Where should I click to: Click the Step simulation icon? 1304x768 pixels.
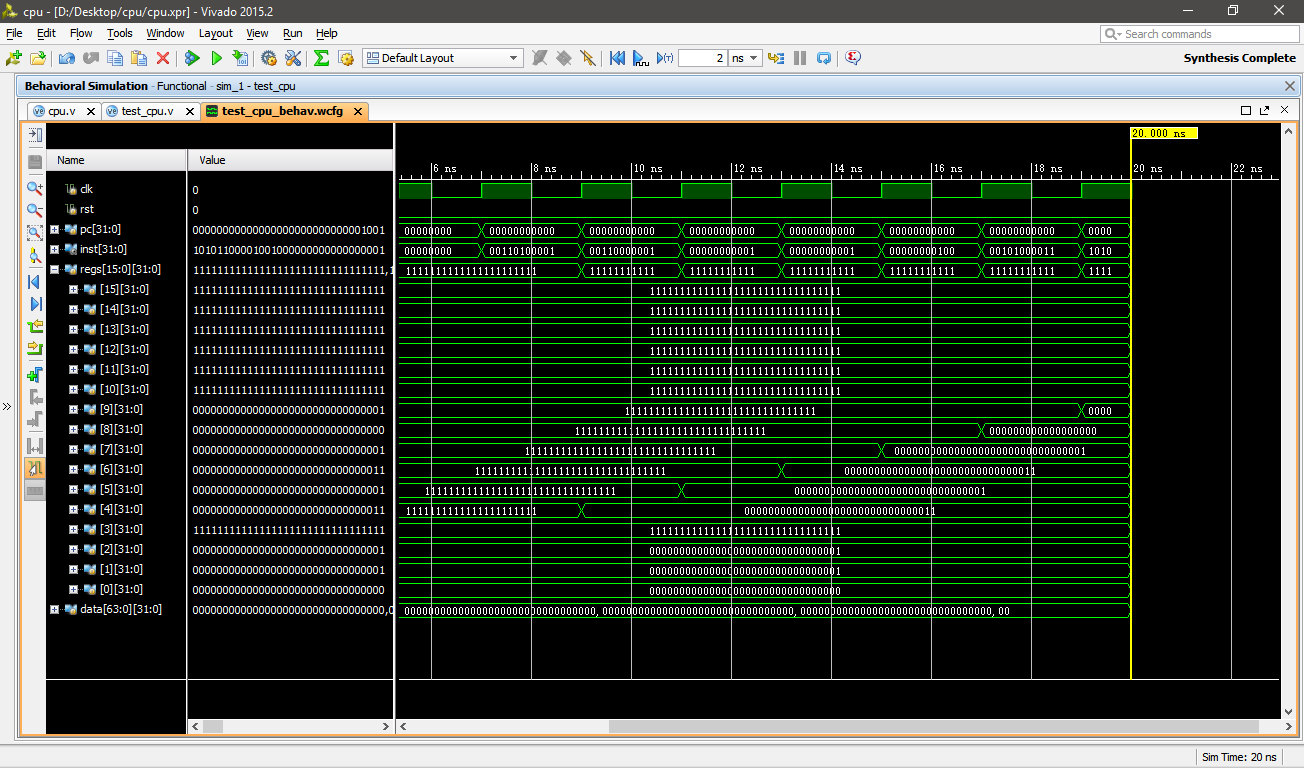click(x=776, y=58)
